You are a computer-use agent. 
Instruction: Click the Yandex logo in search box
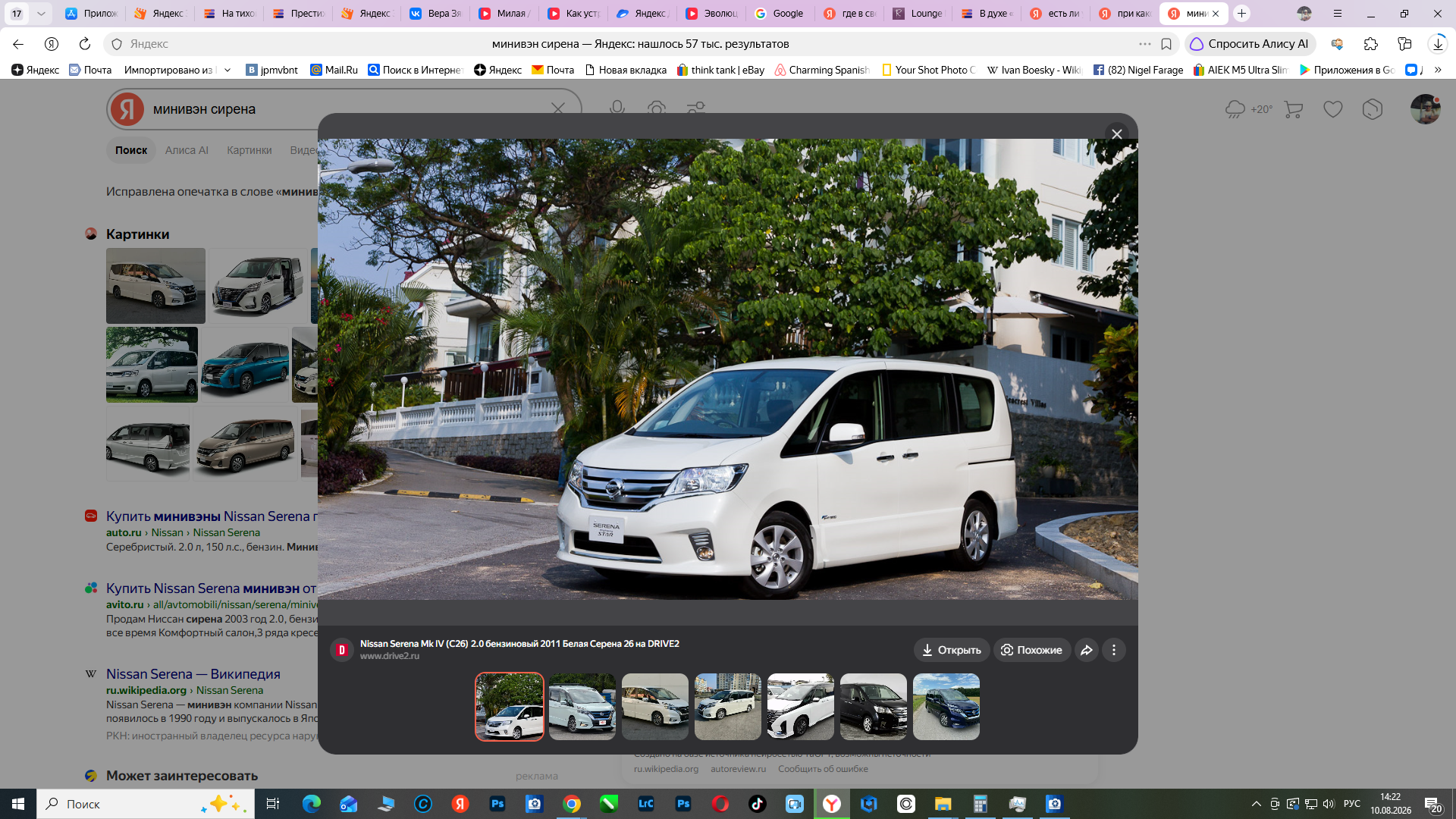[127, 109]
